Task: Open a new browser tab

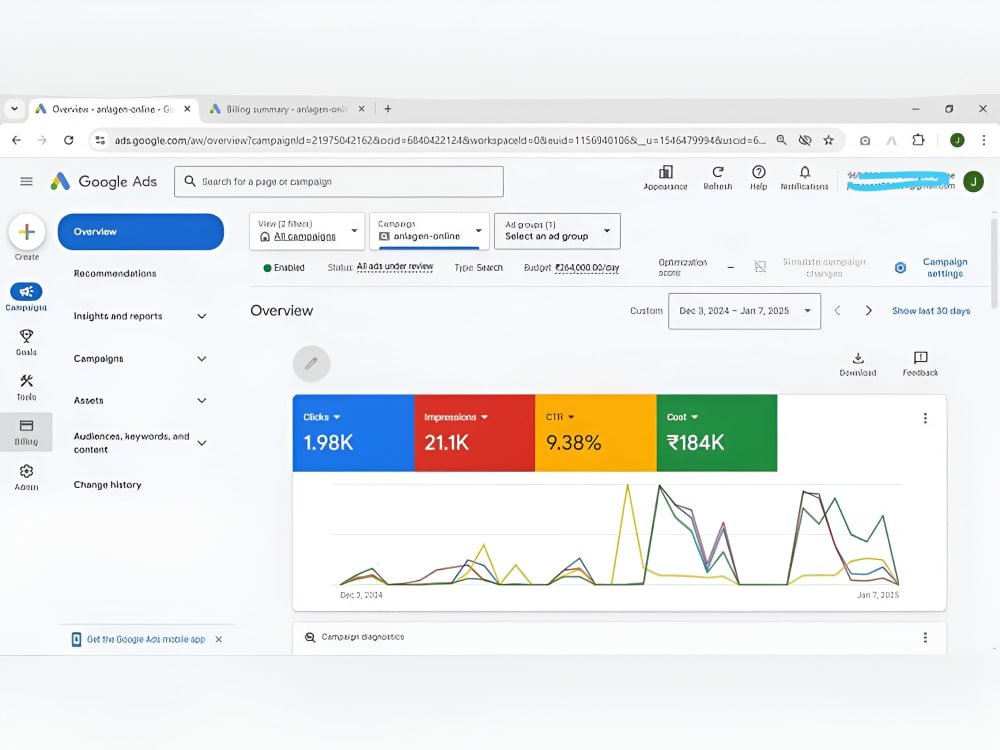Action: click(388, 109)
